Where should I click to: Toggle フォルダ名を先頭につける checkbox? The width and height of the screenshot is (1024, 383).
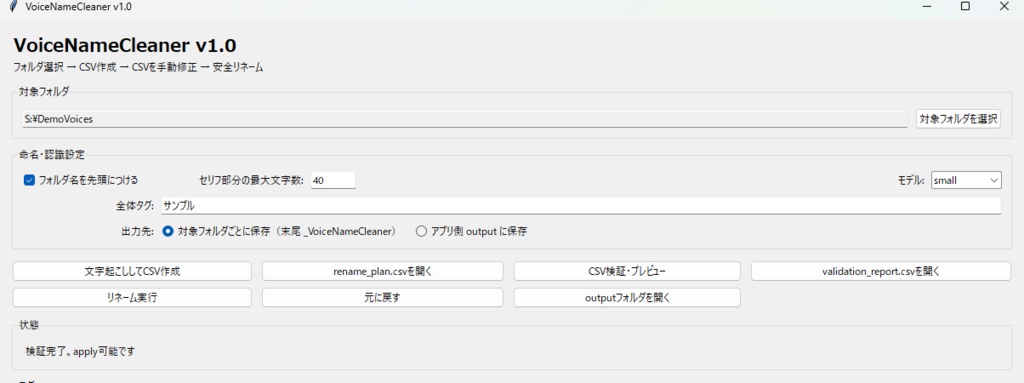coord(29,180)
